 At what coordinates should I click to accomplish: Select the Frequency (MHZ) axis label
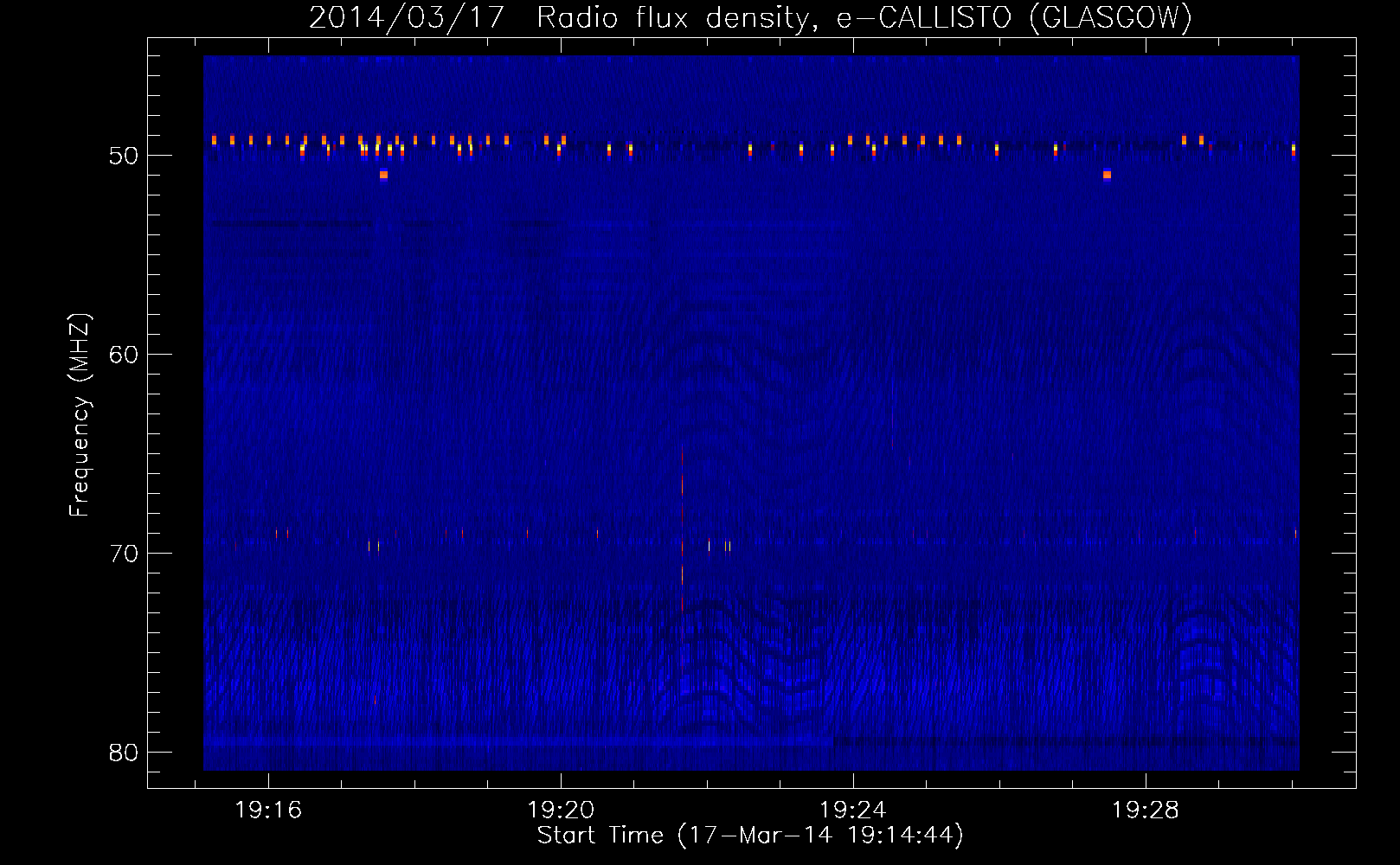click(80, 415)
